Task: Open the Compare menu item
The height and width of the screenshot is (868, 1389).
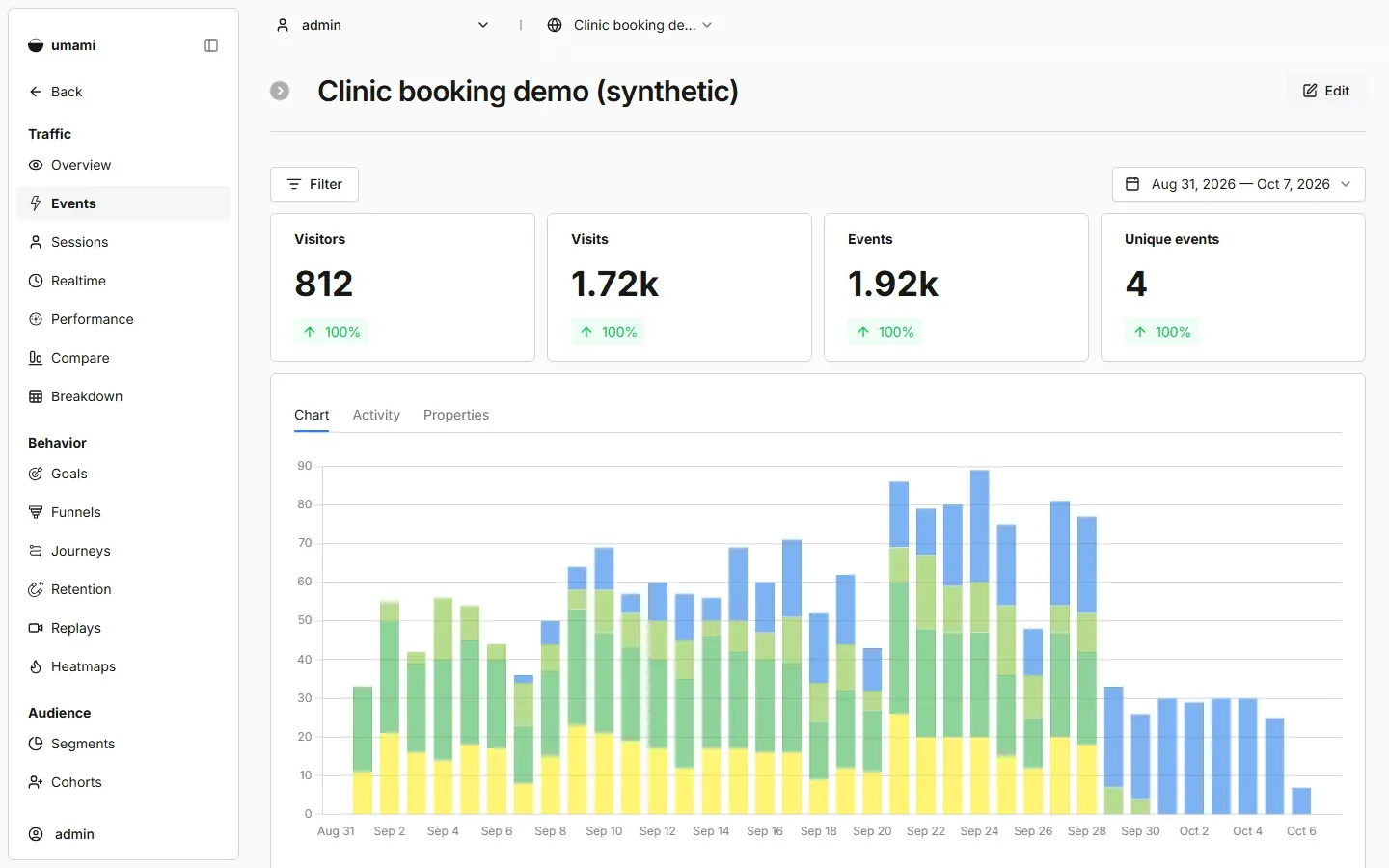Action: 123,358
